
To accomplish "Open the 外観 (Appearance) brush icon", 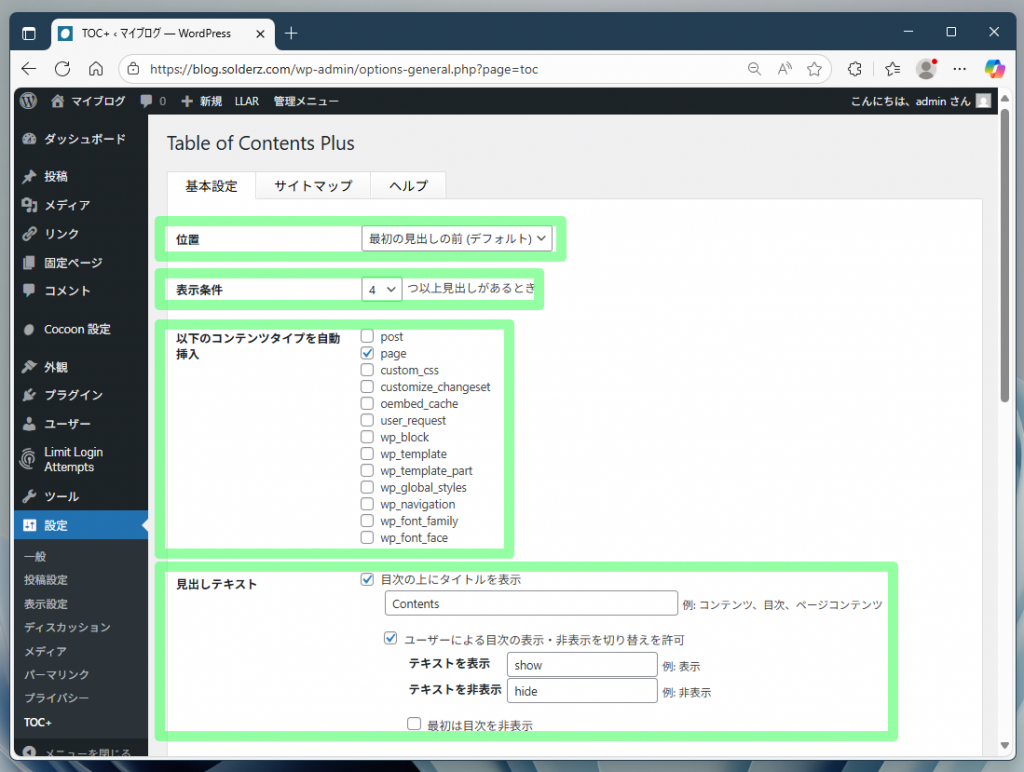I will 31,366.
